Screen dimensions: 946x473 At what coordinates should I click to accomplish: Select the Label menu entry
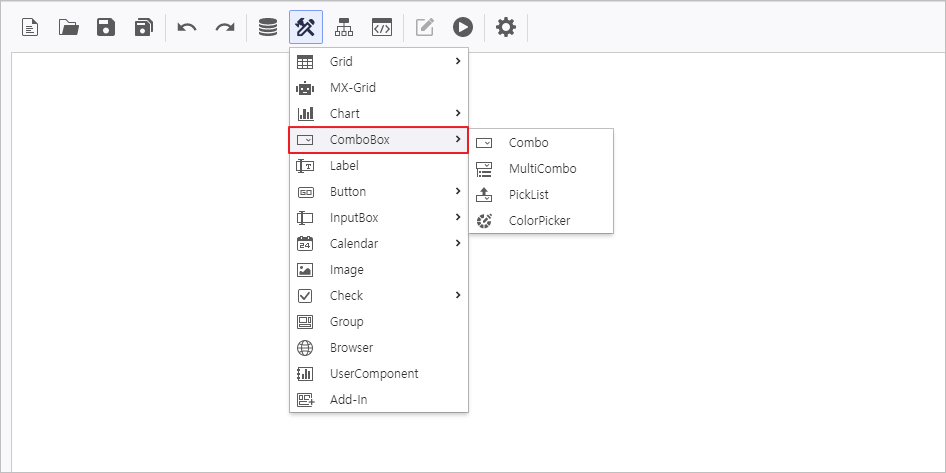[x=344, y=166]
